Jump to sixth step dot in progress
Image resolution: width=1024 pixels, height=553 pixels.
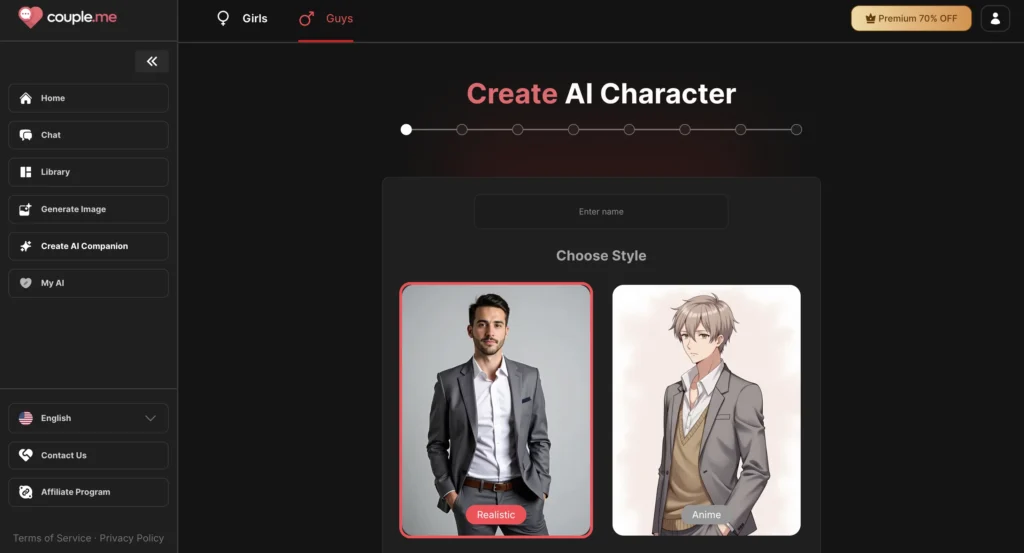(x=684, y=129)
